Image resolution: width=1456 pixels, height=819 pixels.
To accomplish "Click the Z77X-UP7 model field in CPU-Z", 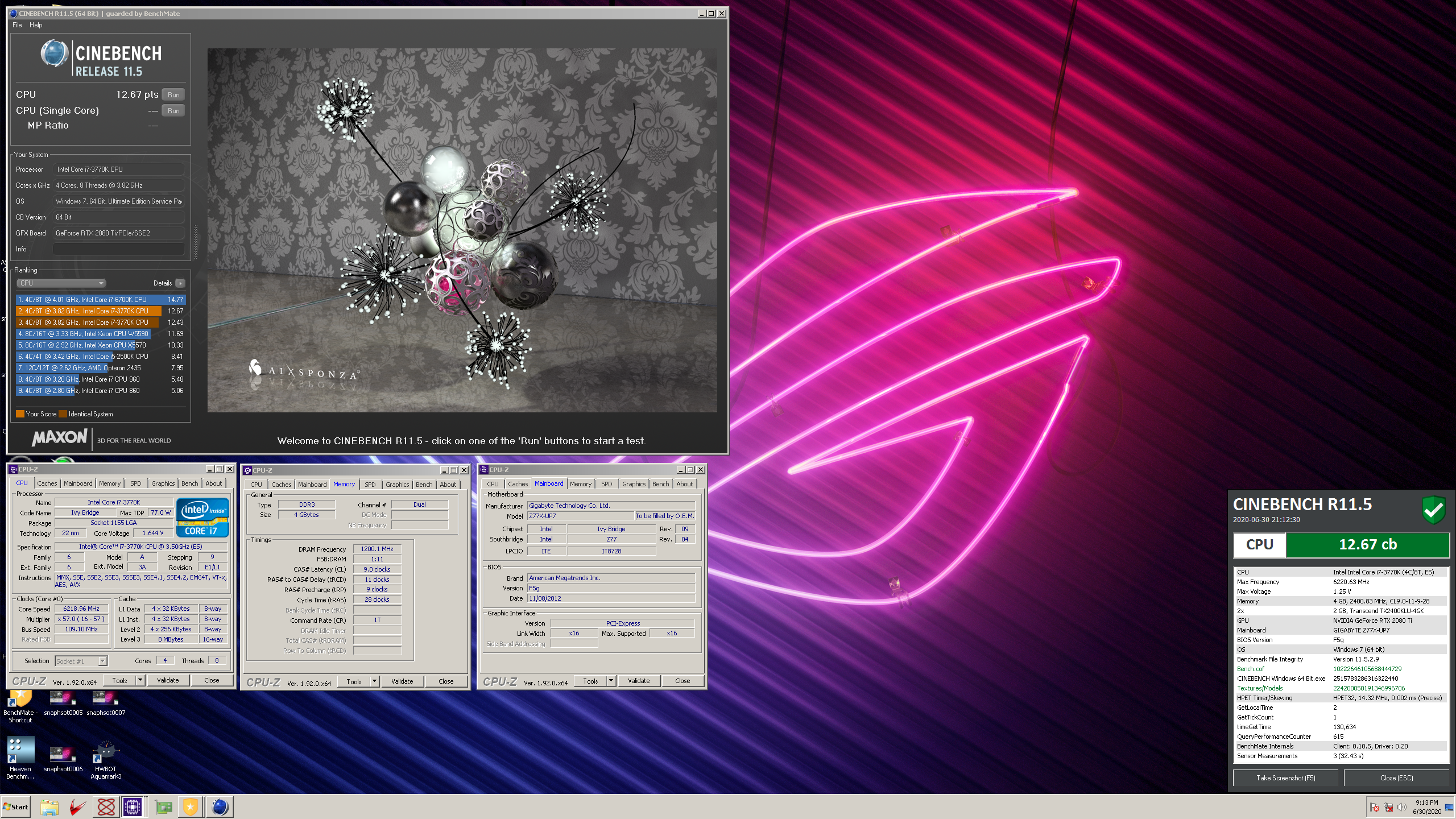I will 581,516.
